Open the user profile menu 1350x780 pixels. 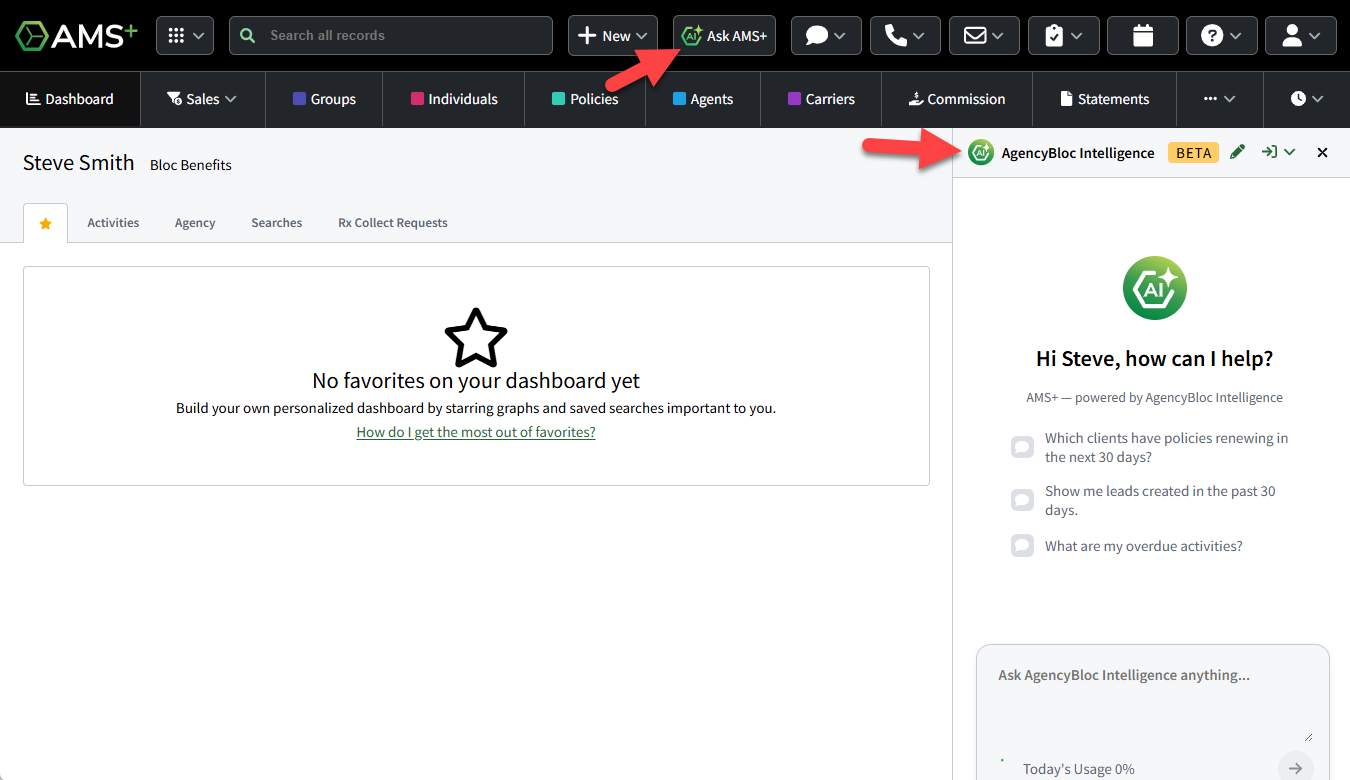(x=1301, y=35)
